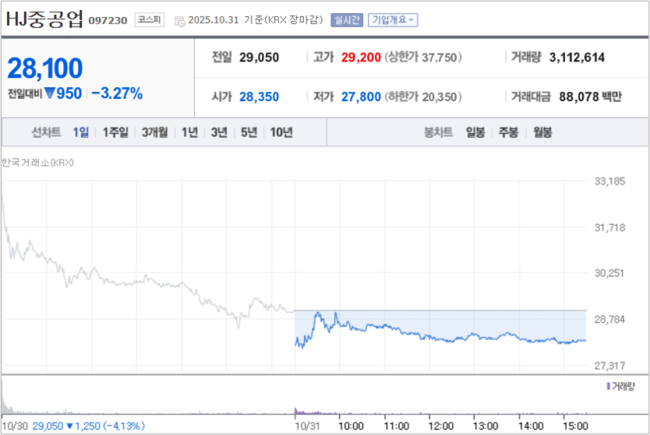Click the calendar icon beside the date
The height and width of the screenshot is (435, 650).
coord(177,20)
